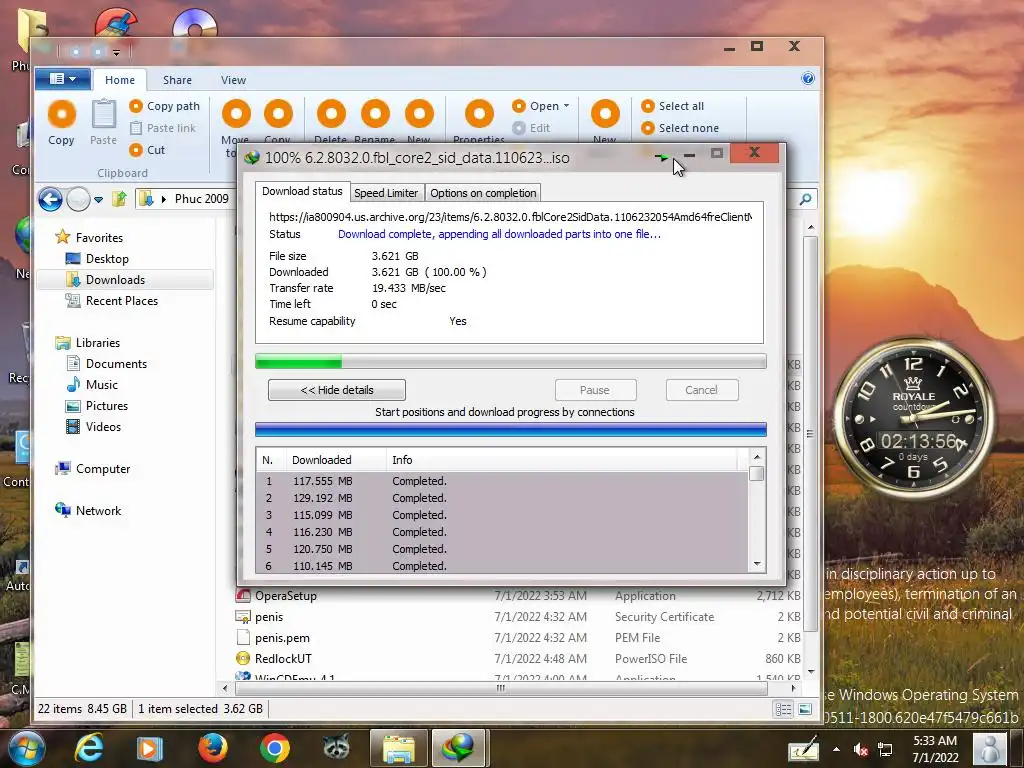The width and height of the screenshot is (1024, 768).
Task: Select Libraries in the navigation pane
Action: tap(88, 342)
